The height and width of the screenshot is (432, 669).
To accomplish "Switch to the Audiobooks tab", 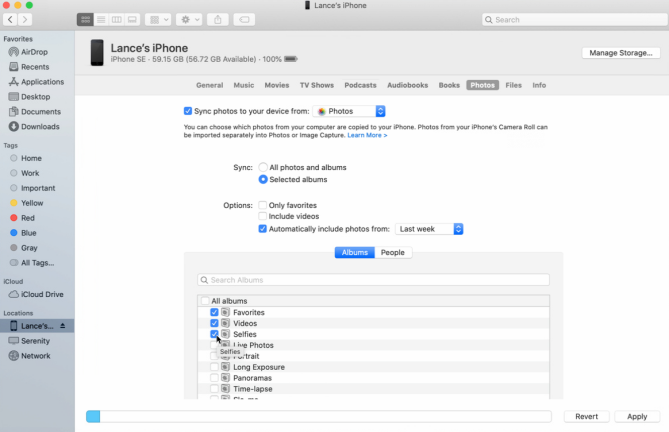I will click(407, 85).
